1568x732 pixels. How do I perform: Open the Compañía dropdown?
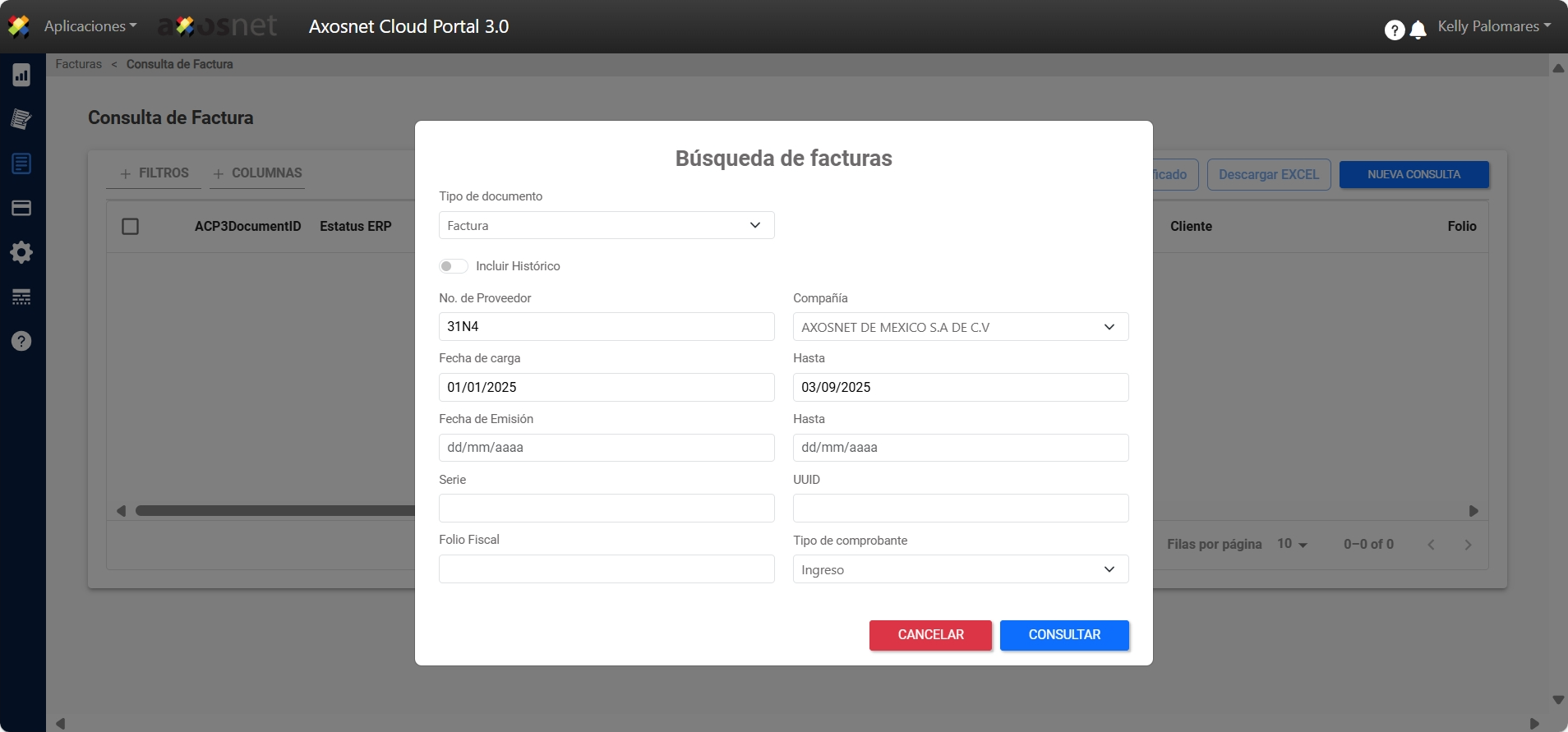pyautogui.click(x=960, y=327)
